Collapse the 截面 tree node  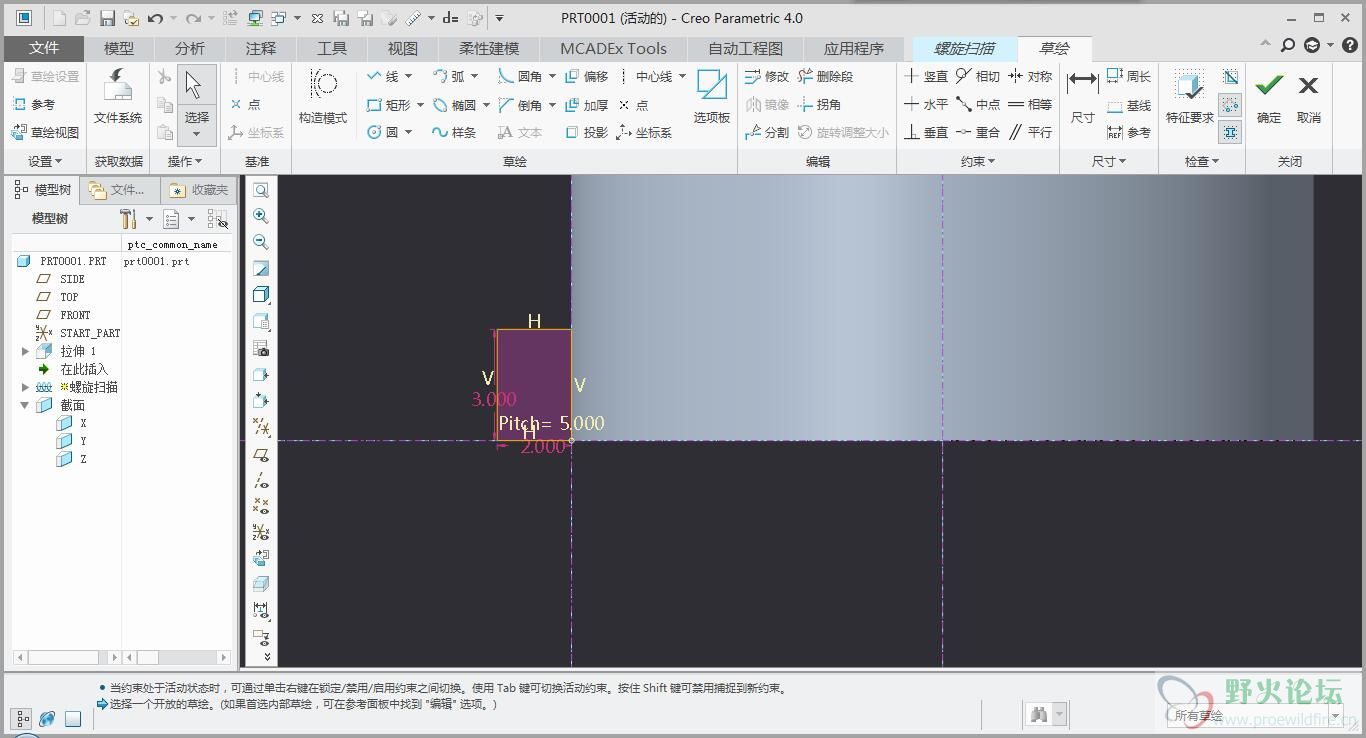pos(25,405)
